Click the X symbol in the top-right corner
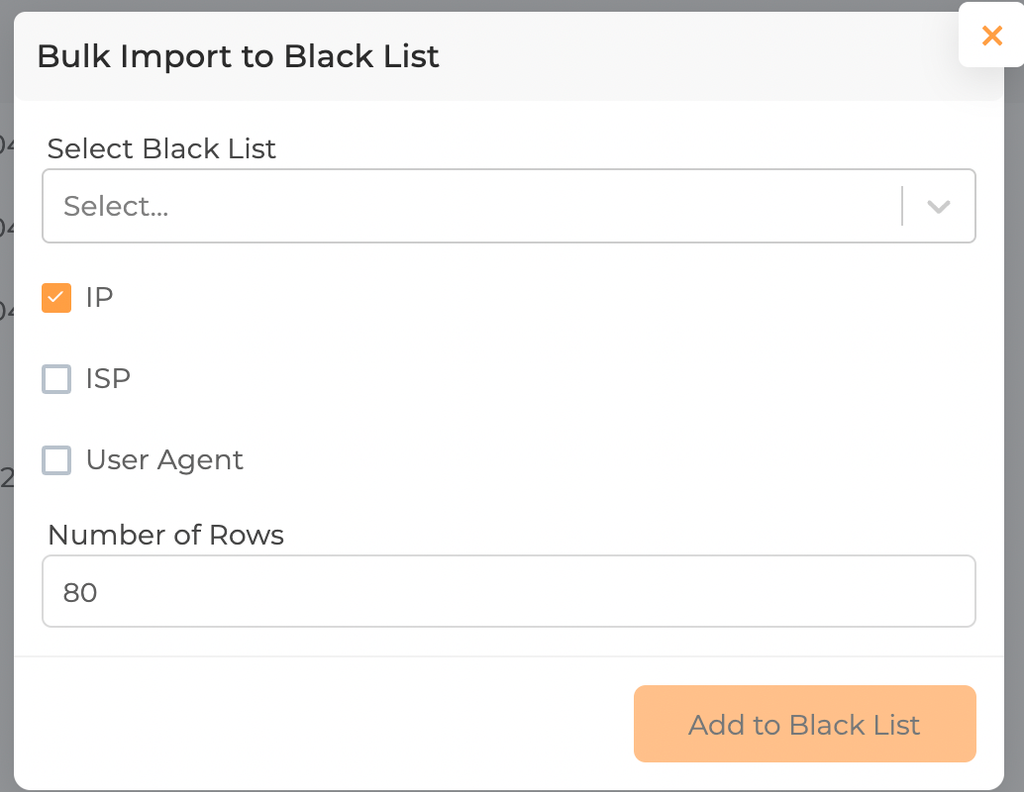The height and width of the screenshot is (792, 1024). tap(991, 36)
